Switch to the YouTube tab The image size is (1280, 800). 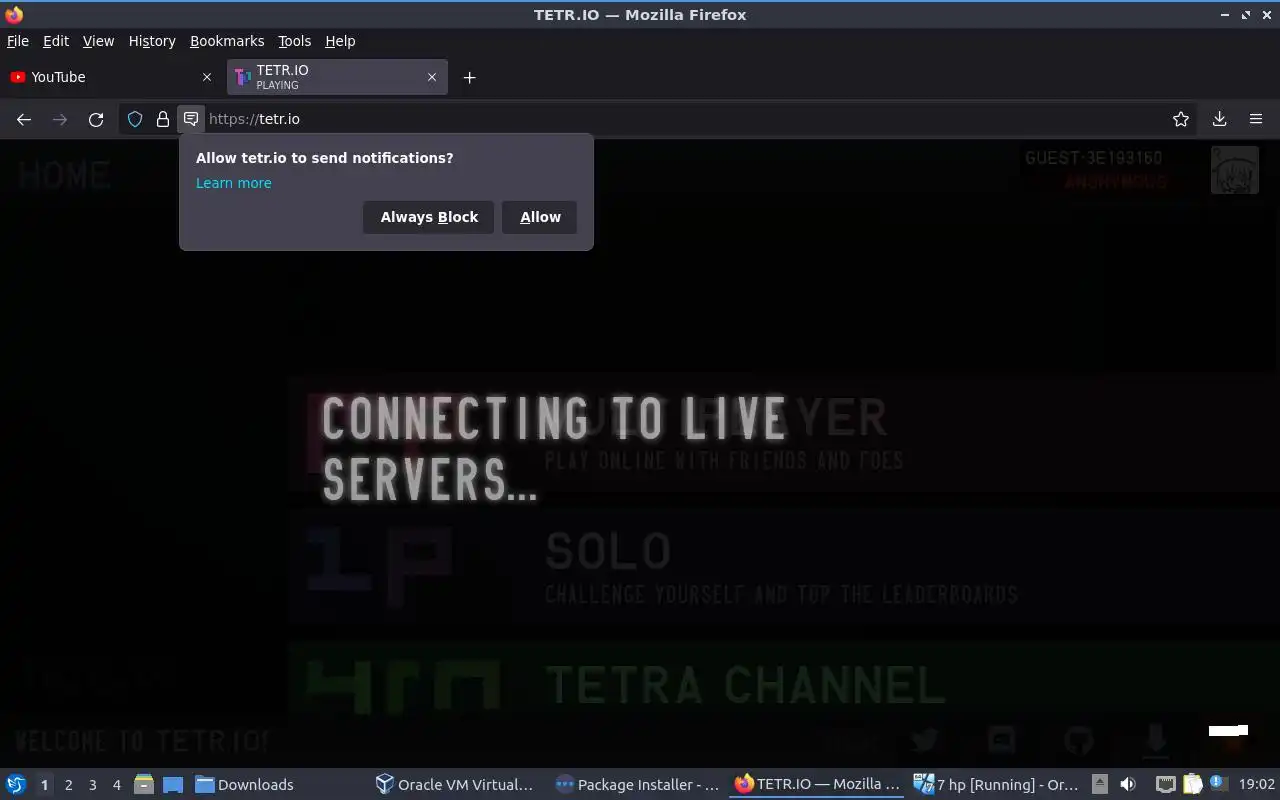(x=110, y=77)
